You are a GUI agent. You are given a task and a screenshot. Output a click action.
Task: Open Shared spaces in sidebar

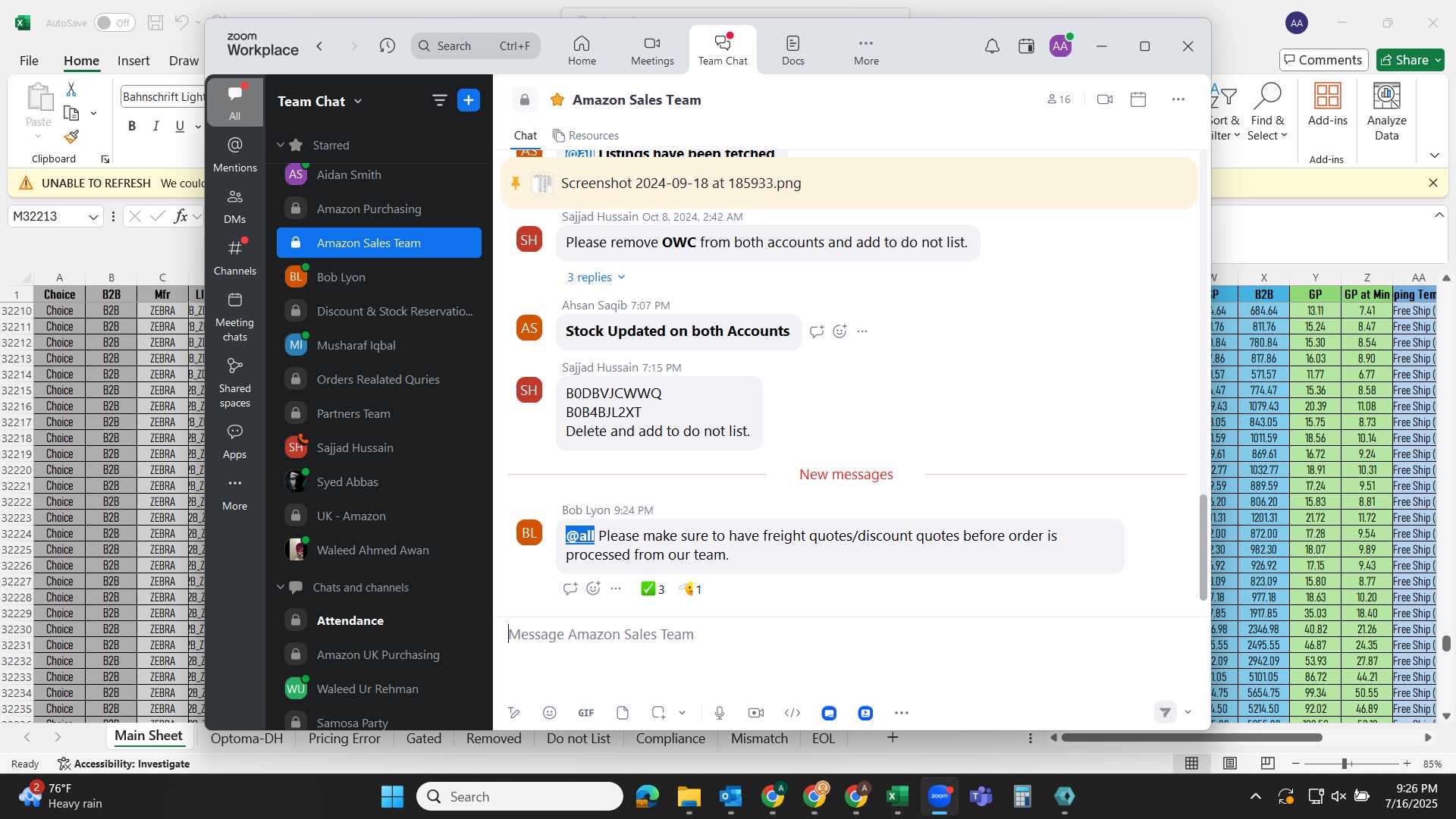click(235, 383)
